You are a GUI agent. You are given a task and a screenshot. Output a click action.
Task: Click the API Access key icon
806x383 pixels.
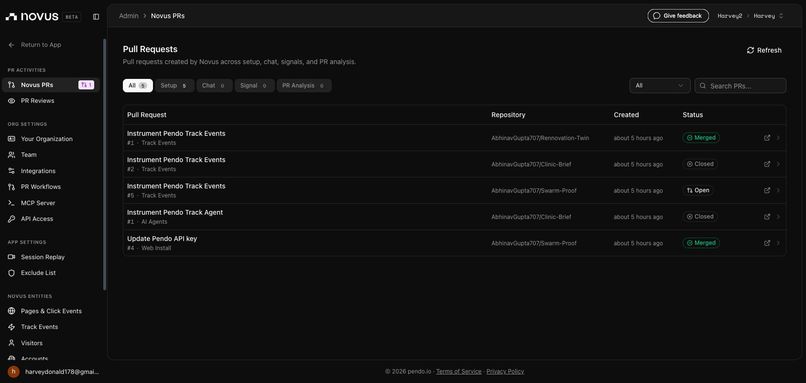[11, 219]
